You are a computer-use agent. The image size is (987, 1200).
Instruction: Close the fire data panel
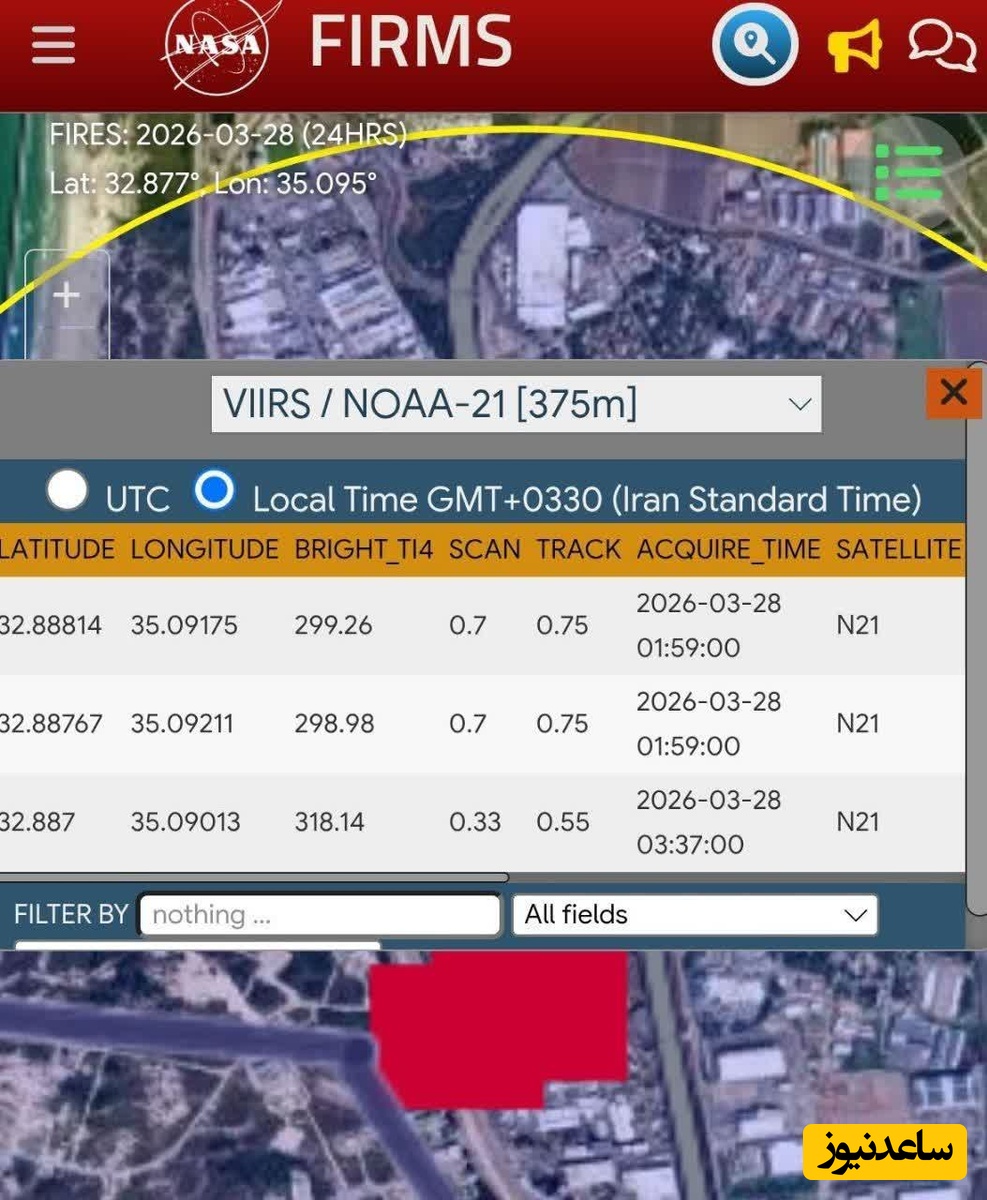point(953,392)
